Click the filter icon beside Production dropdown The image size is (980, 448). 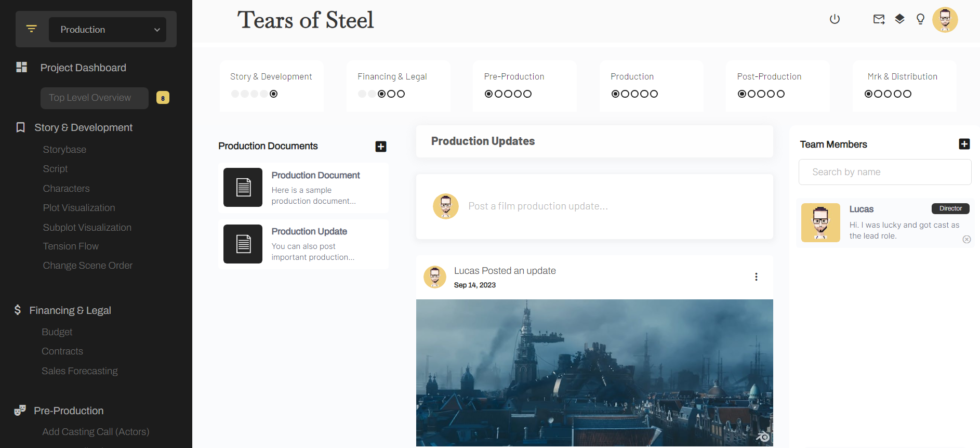click(x=31, y=29)
